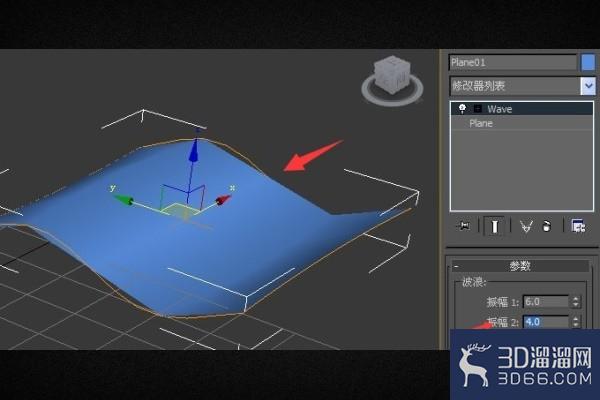
Task: Click Make Unique icon below the stack
Action: pos(526,226)
